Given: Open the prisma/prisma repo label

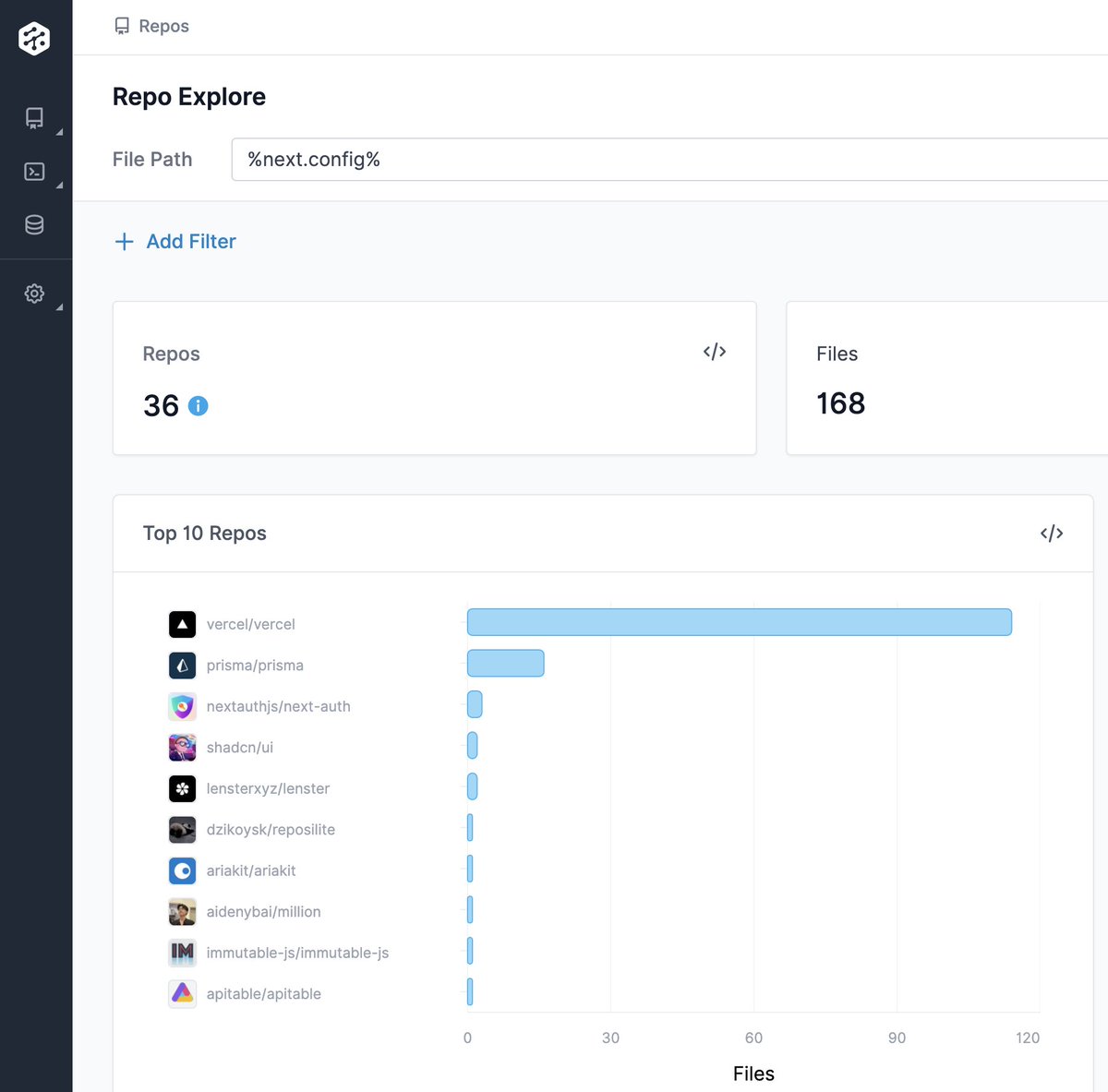Looking at the screenshot, I should (255, 665).
